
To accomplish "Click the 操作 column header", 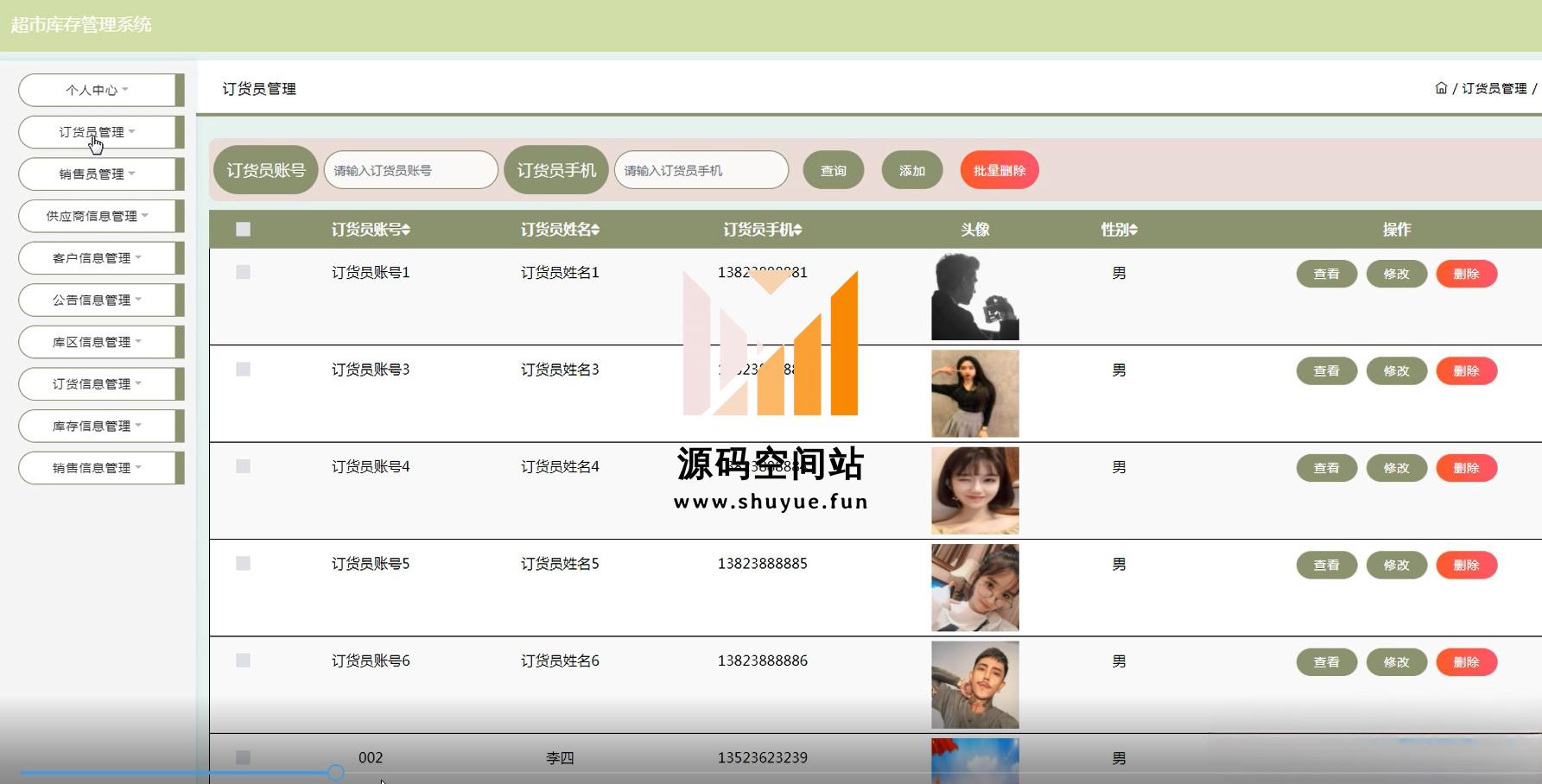I will pos(1397,230).
